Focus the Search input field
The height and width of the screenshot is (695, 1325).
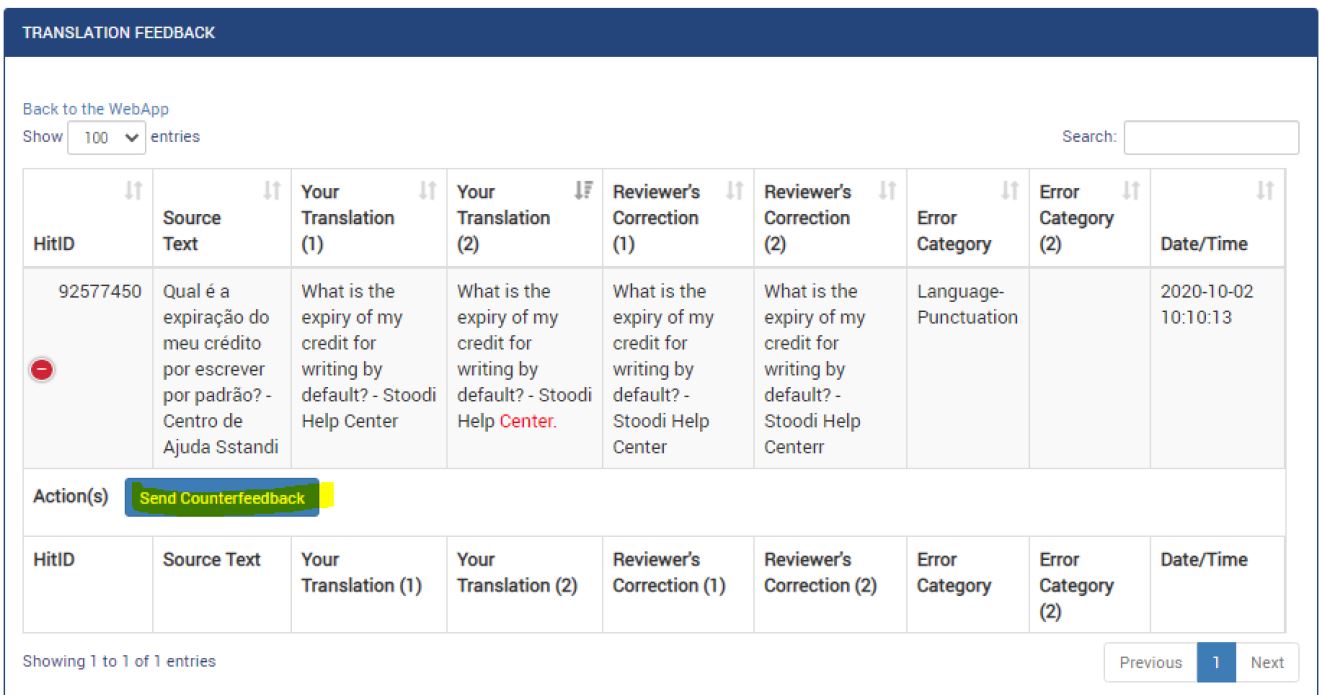(x=1211, y=138)
